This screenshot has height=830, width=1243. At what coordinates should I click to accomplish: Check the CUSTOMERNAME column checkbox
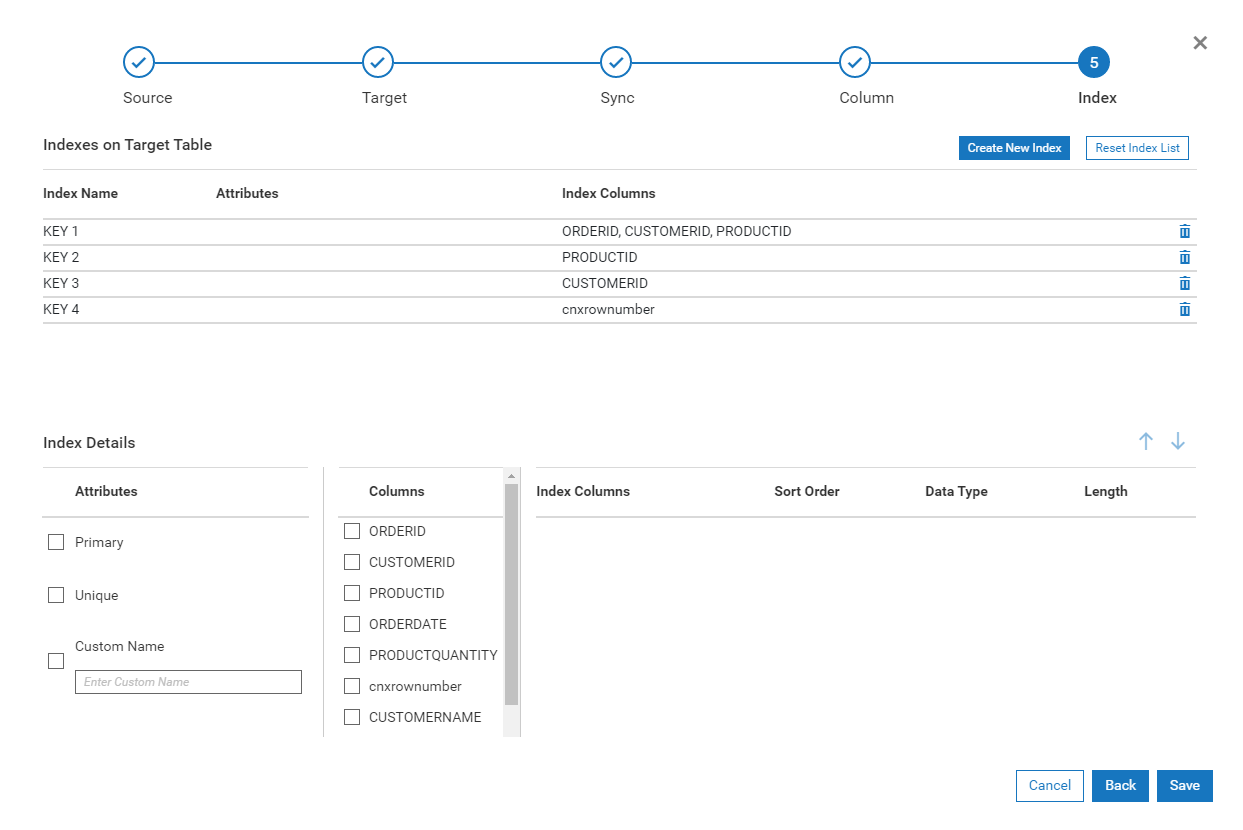pos(352,717)
